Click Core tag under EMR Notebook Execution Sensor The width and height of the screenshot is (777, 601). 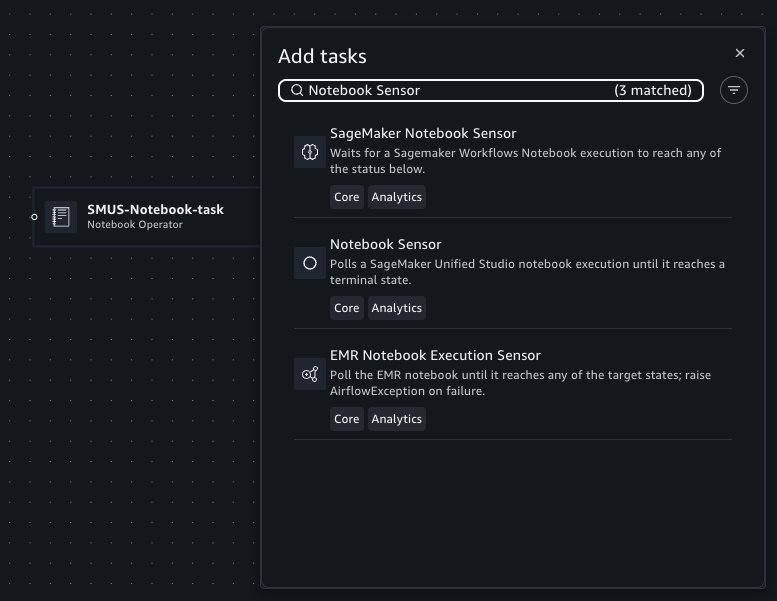click(346, 419)
